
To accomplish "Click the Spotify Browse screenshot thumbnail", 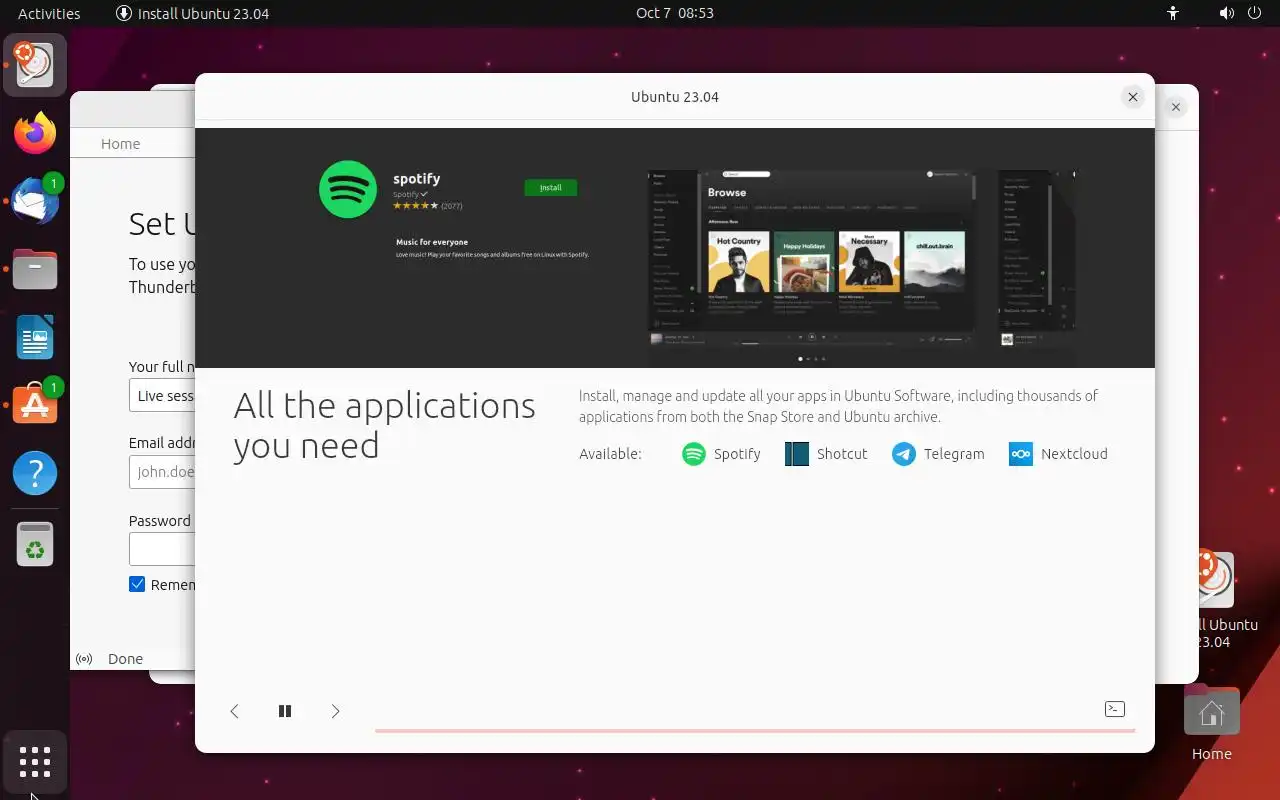I will point(811,259).
